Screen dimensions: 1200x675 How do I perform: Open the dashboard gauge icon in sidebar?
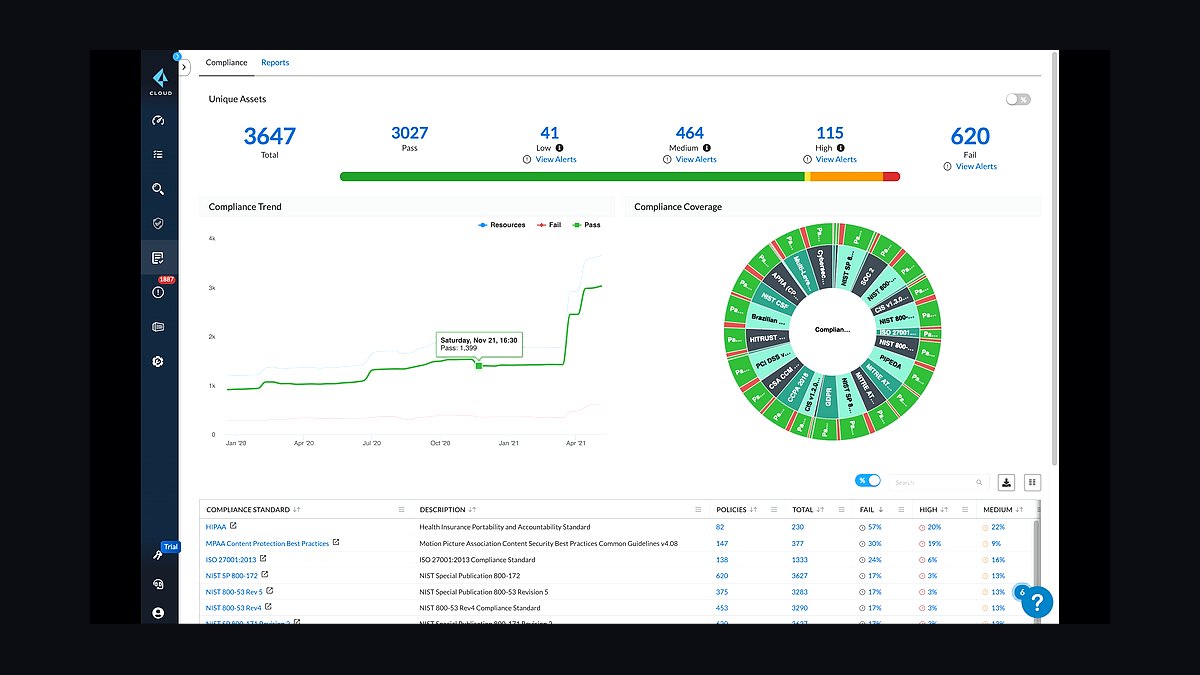(x=158, y=121)
